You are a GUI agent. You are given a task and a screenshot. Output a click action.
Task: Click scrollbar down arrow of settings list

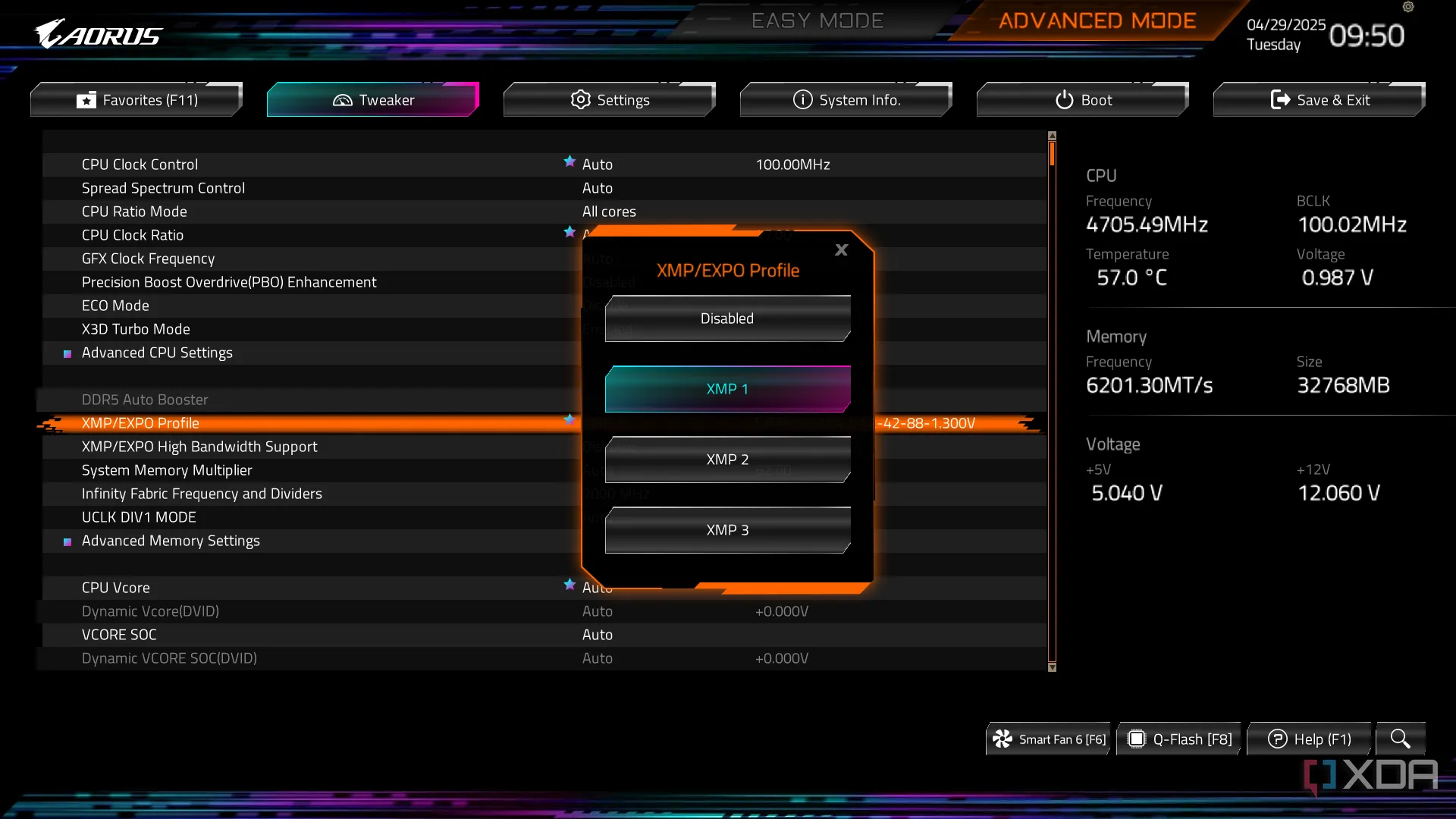click(x=1052, y=667)
